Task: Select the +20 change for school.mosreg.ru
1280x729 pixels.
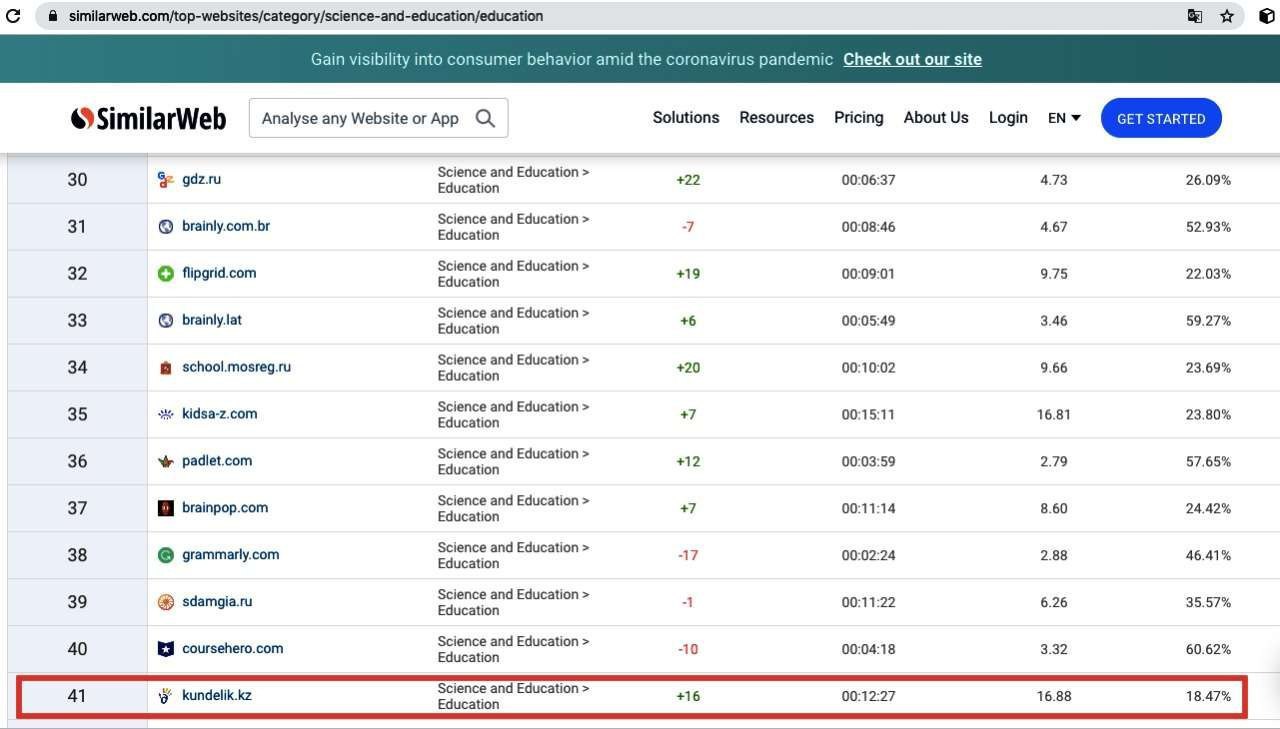Action: pyautogui.click(x=688, y=368)
